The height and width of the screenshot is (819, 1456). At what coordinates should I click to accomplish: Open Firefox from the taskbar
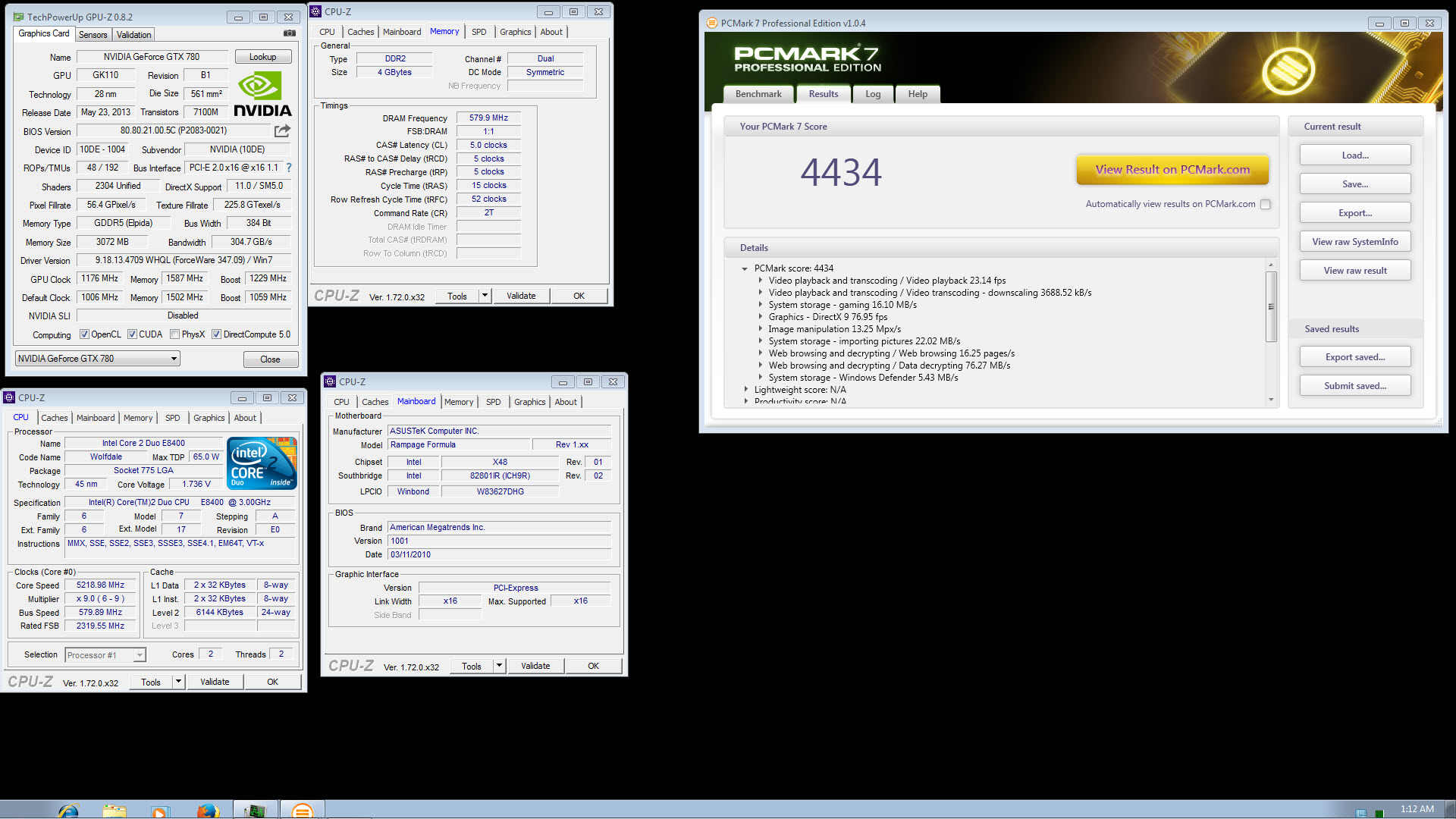[207, 811]
